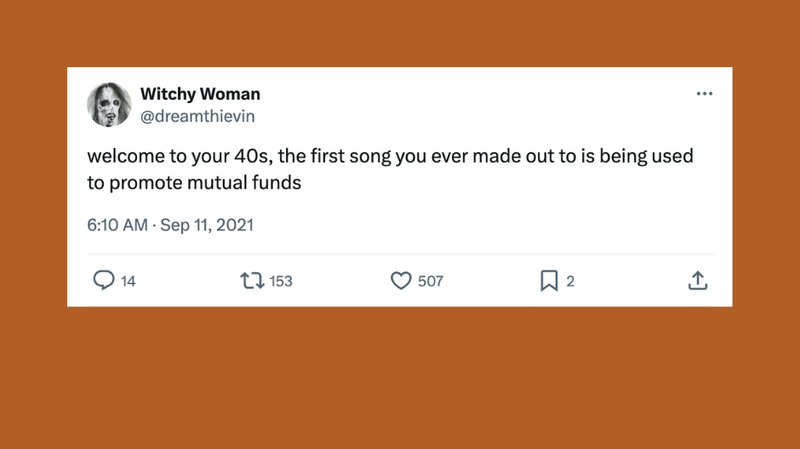Bookmark this tweet
The width and height of the screenshot is (800, 449).
549,281
